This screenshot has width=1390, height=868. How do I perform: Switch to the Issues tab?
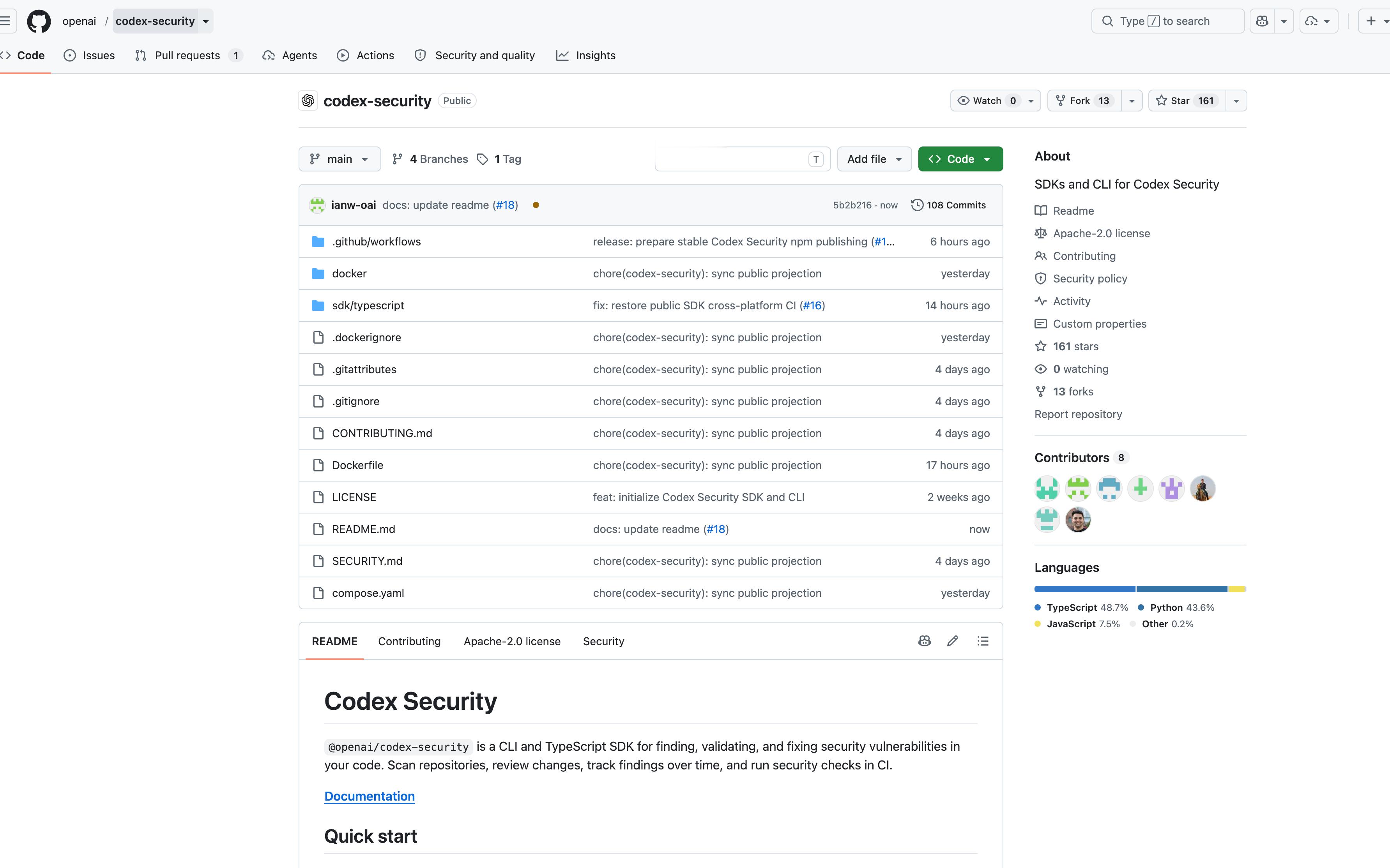(89, 55)
